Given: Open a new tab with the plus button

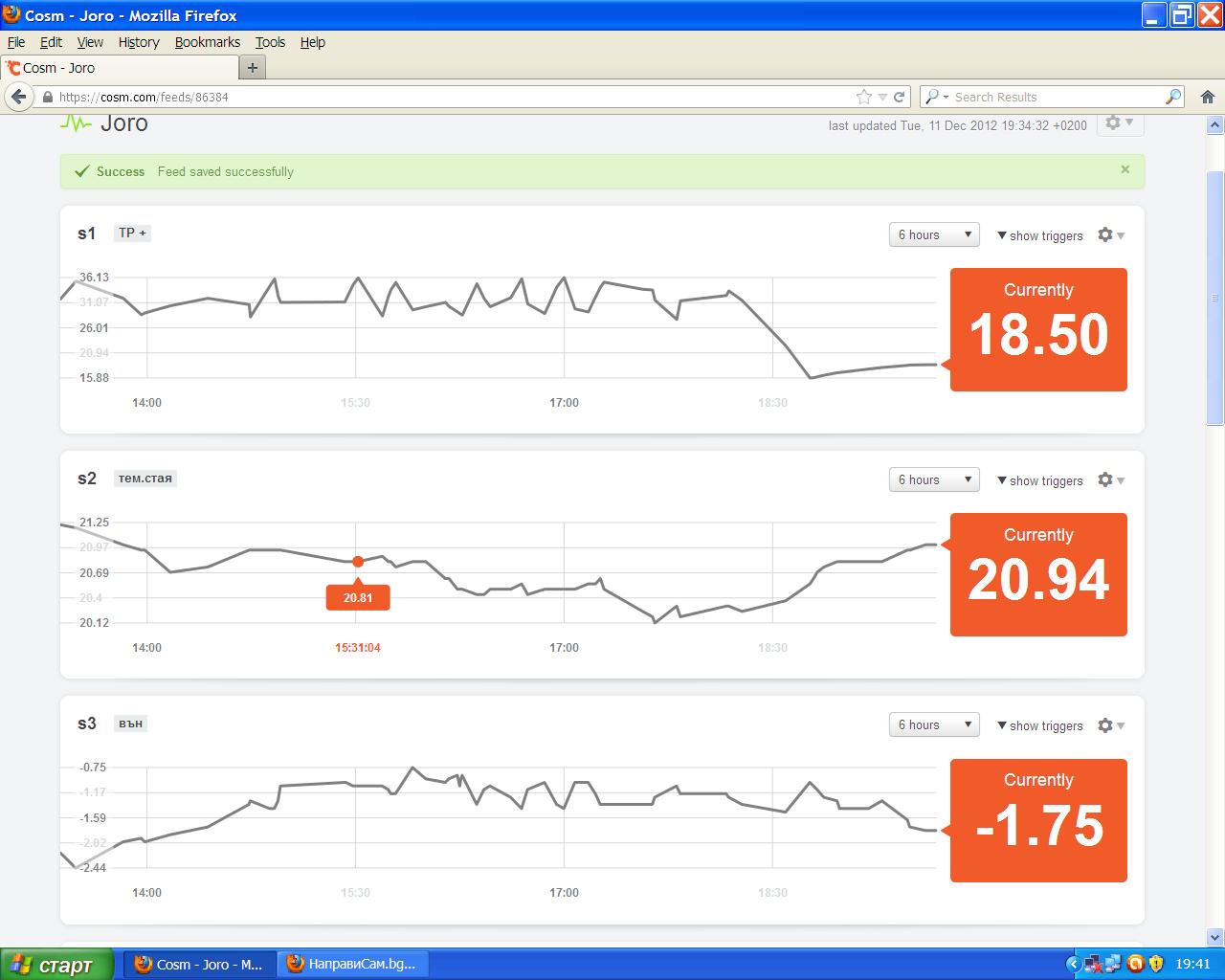Looking at the screenshot, I should click(x=253, y=68).
